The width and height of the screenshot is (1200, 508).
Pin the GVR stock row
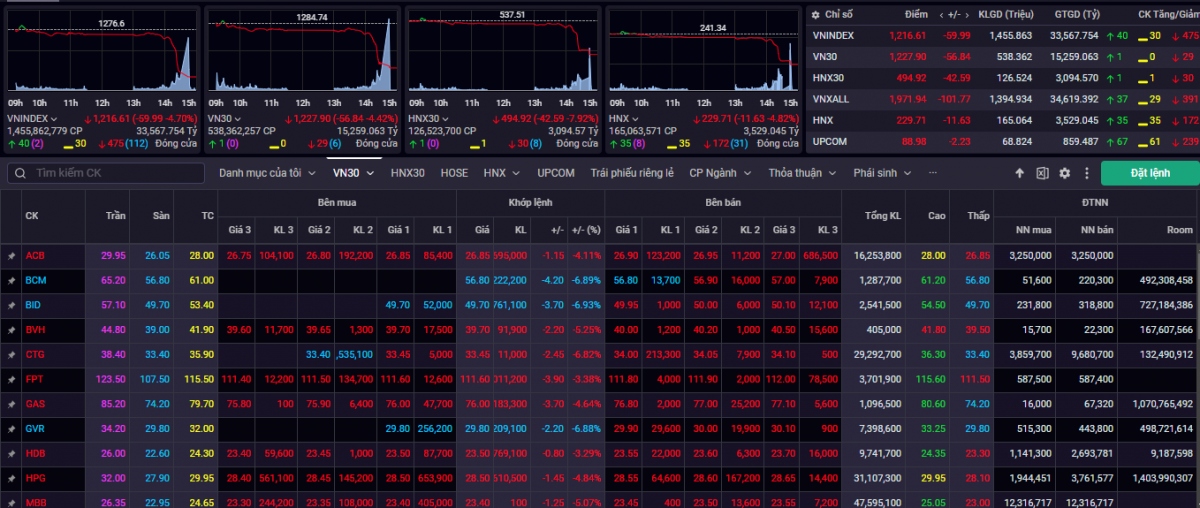click(x=11, y=429)
